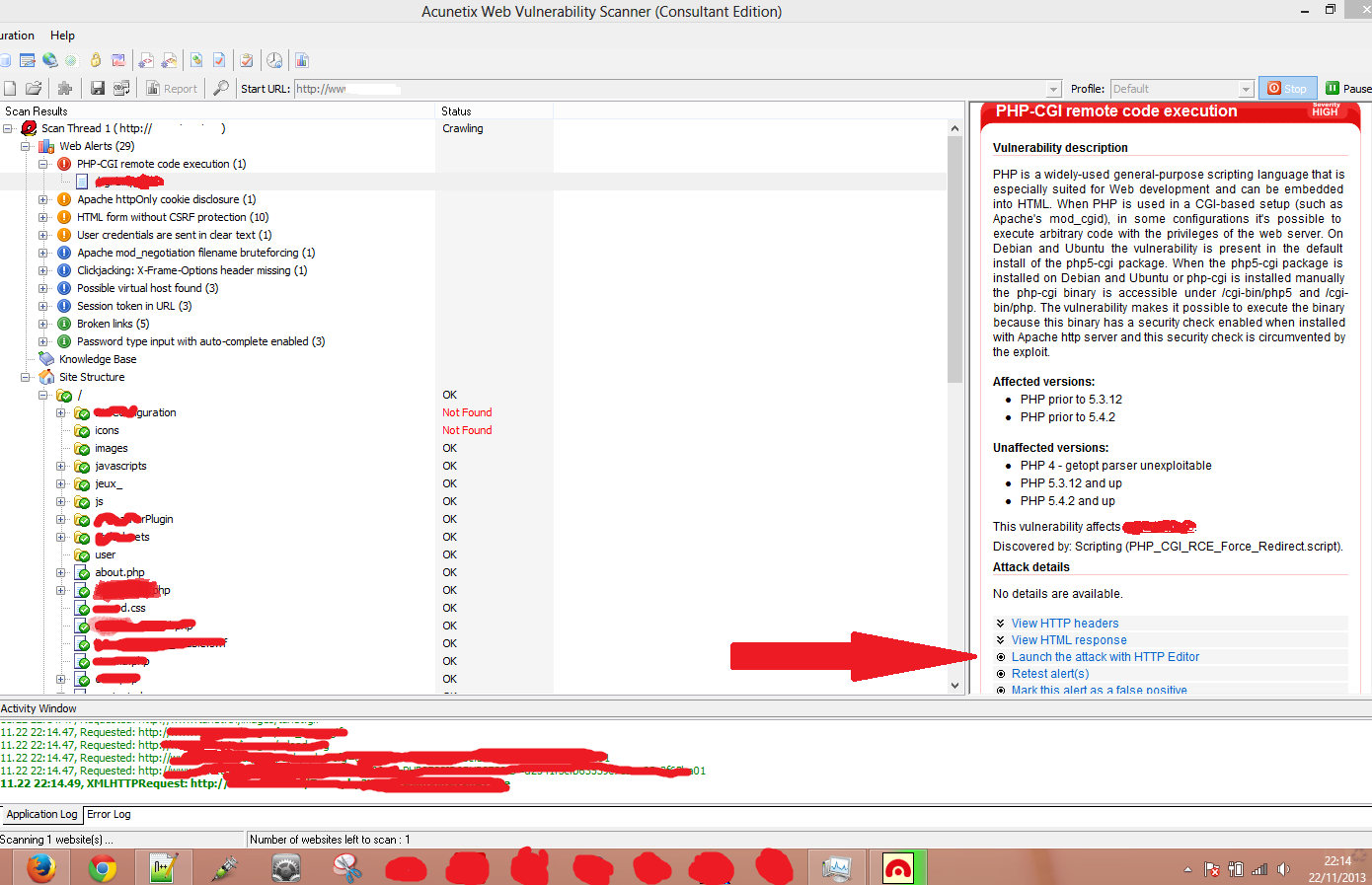Screen dimensions: 1372x885
Task: Click Launch the attack with HTTP Editor
Action: pos(1105,657)
